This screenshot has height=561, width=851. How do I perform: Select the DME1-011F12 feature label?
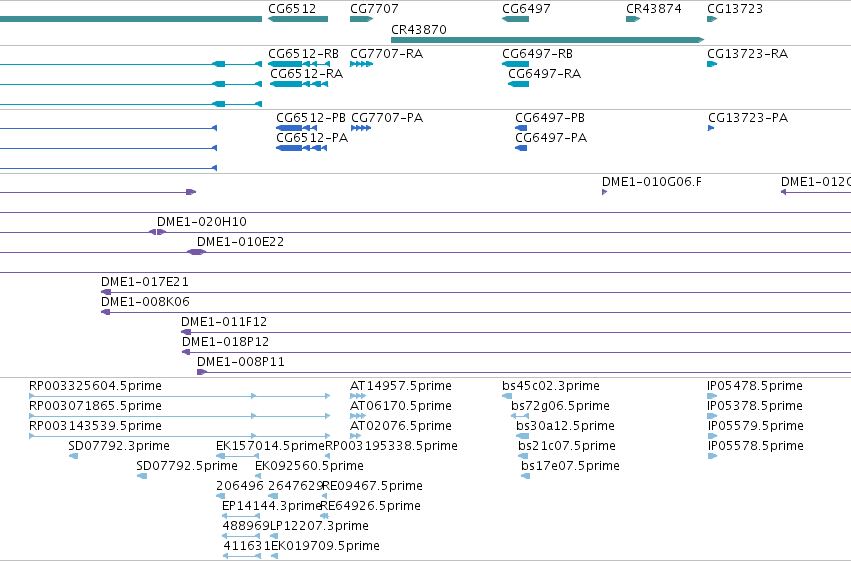pos(224,322)
